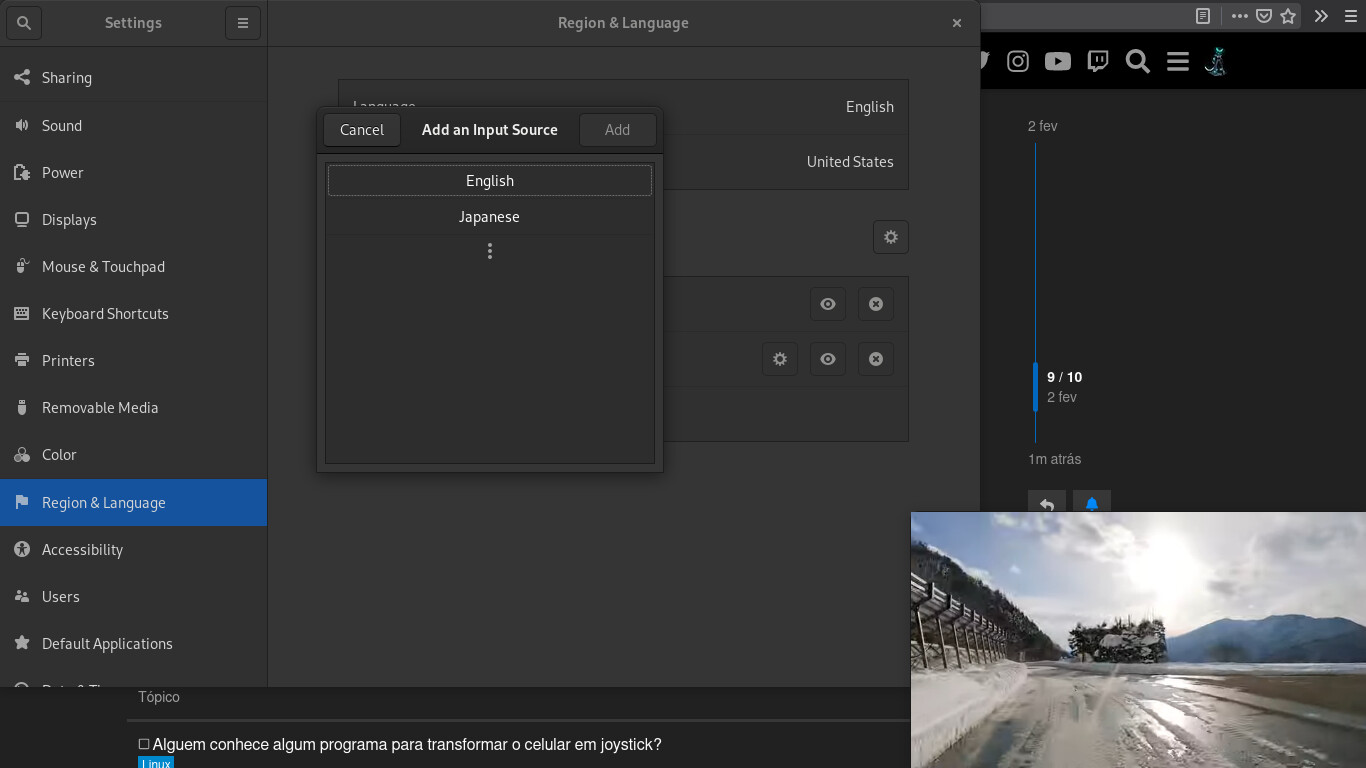Tick the checkbox before the joystick topic

pos(144,744)
